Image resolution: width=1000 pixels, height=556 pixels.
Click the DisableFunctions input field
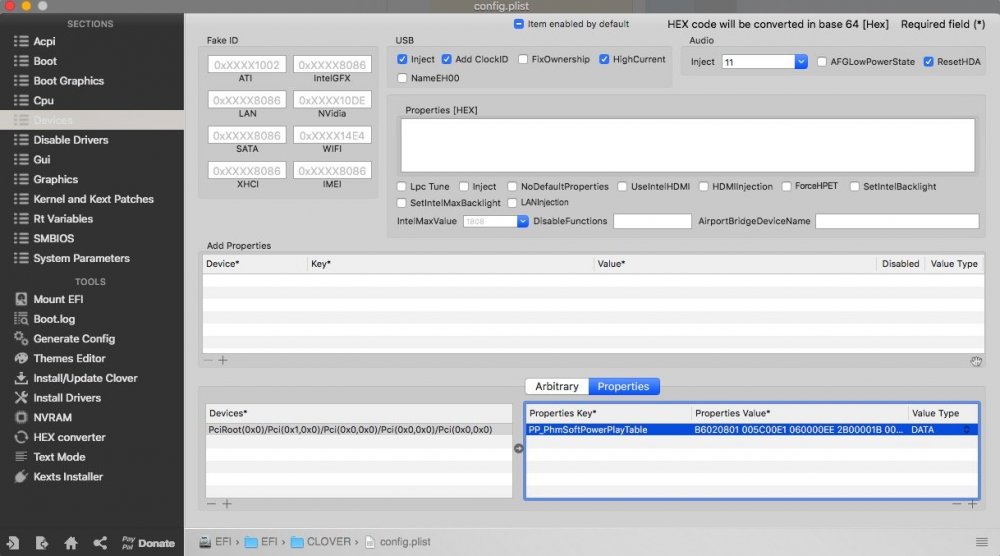click(x=652, y=221)
